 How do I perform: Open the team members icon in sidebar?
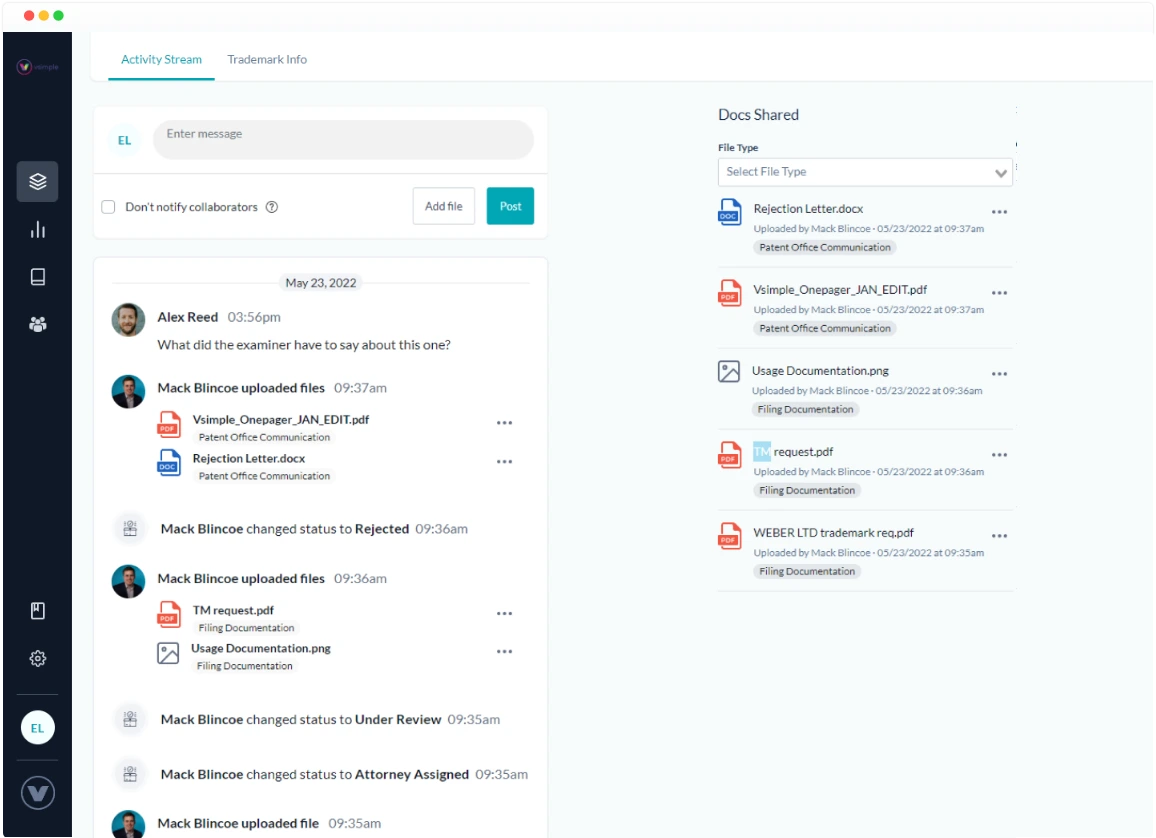(x=37, y=322)
